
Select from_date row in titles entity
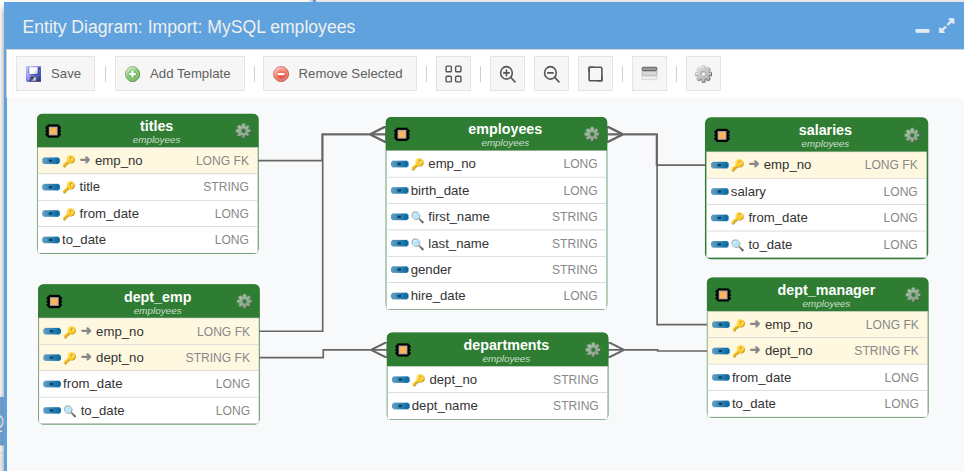click(x=148, y=214)
